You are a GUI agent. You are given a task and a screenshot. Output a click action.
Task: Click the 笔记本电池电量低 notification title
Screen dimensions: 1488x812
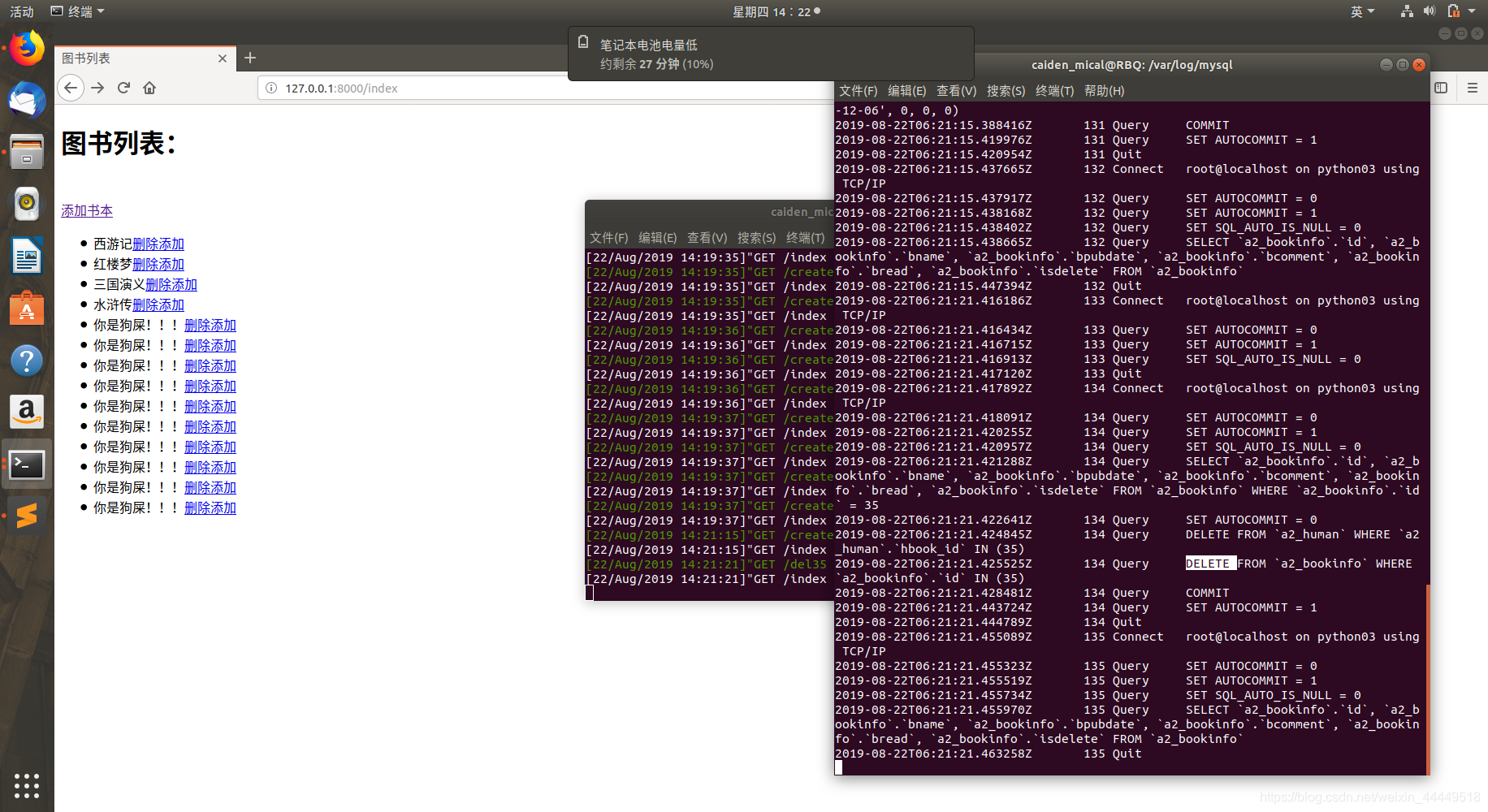tap(648, 45)
